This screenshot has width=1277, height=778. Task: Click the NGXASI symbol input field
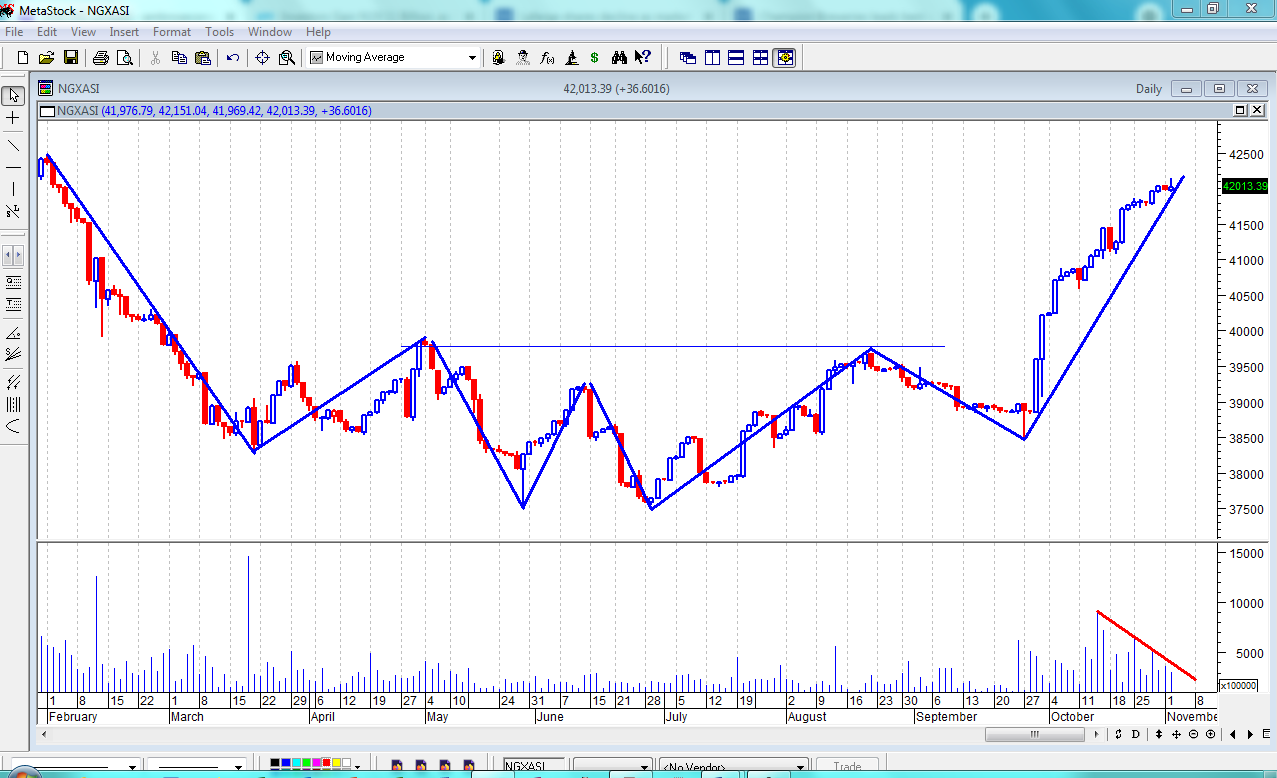coord(531,764)
